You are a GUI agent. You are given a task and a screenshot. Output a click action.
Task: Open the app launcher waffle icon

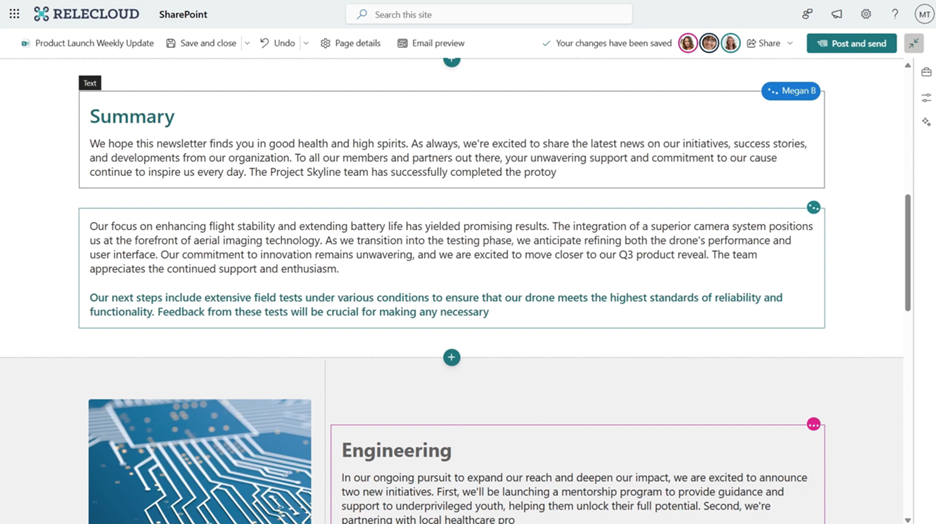click(x=14, y=14)
